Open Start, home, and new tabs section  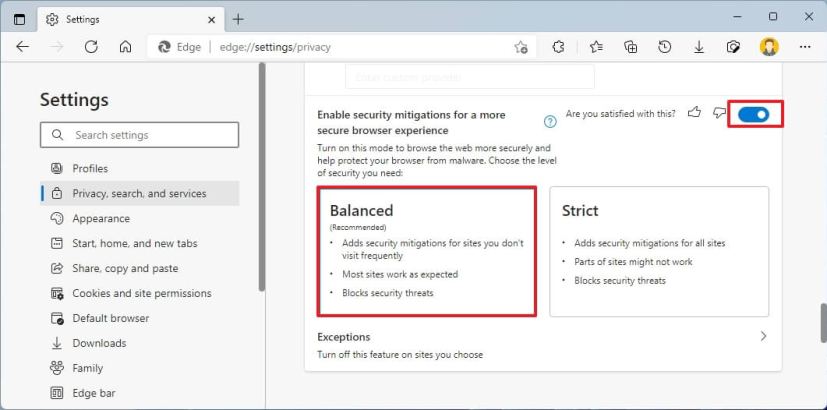(139, 243)
